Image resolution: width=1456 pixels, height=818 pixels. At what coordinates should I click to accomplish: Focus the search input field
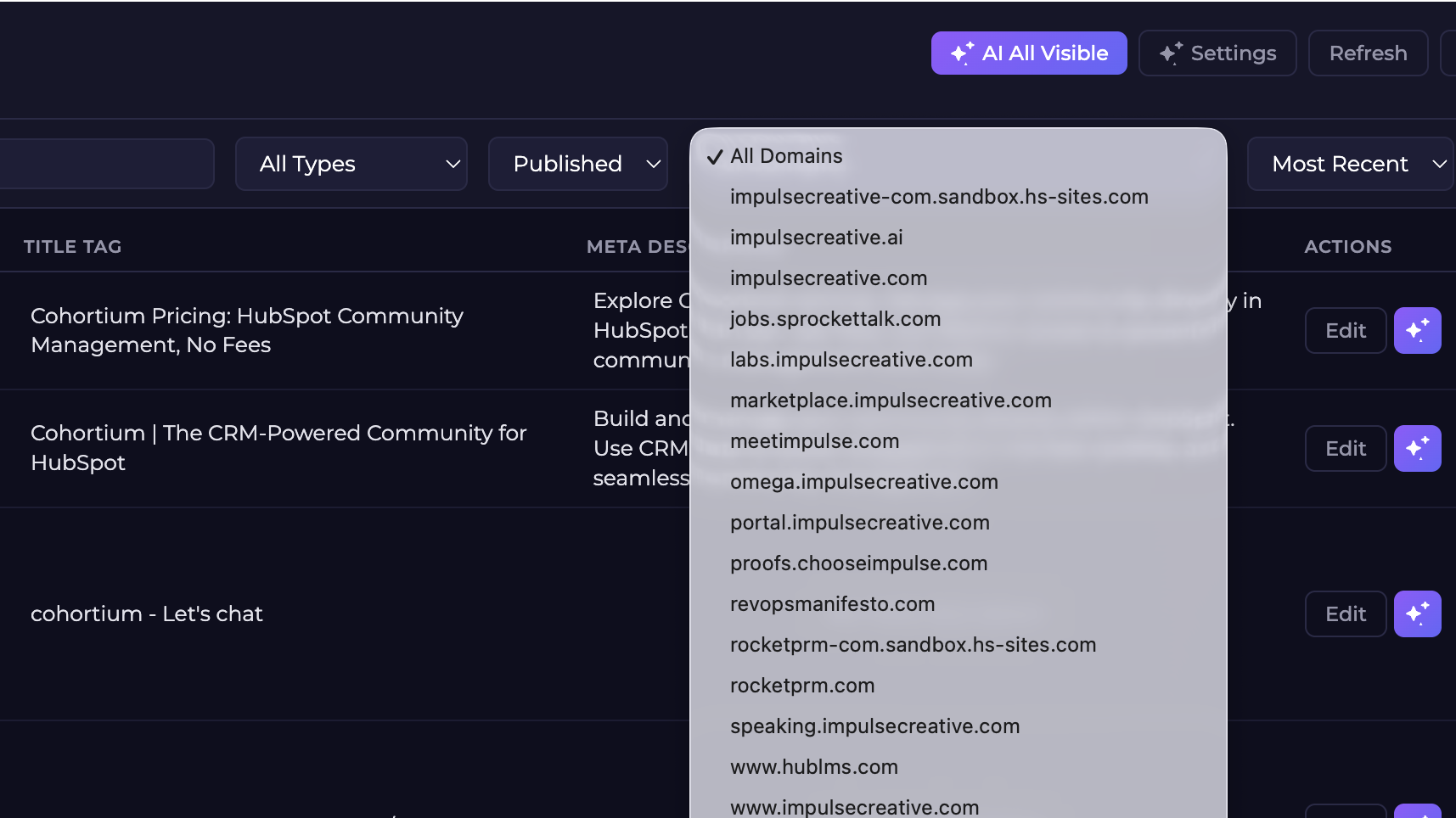coord(106,164)
